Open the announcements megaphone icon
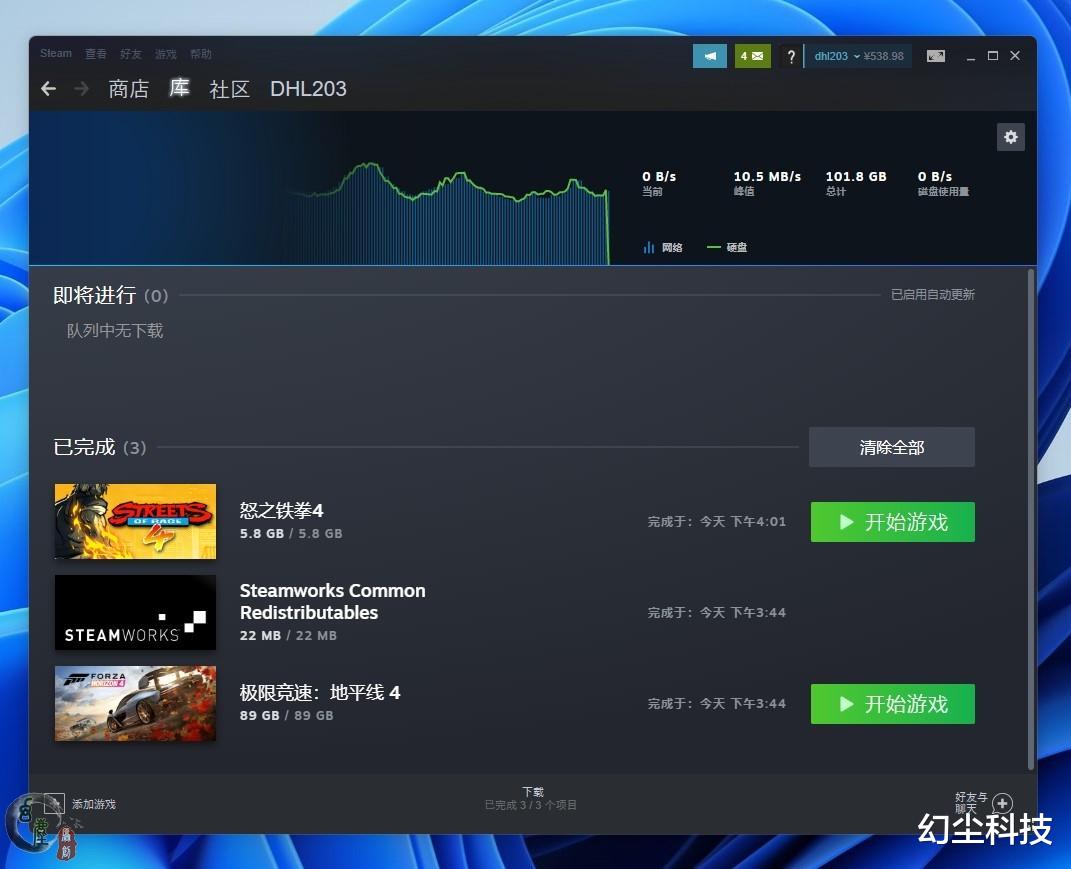 [x=710, y=56]
